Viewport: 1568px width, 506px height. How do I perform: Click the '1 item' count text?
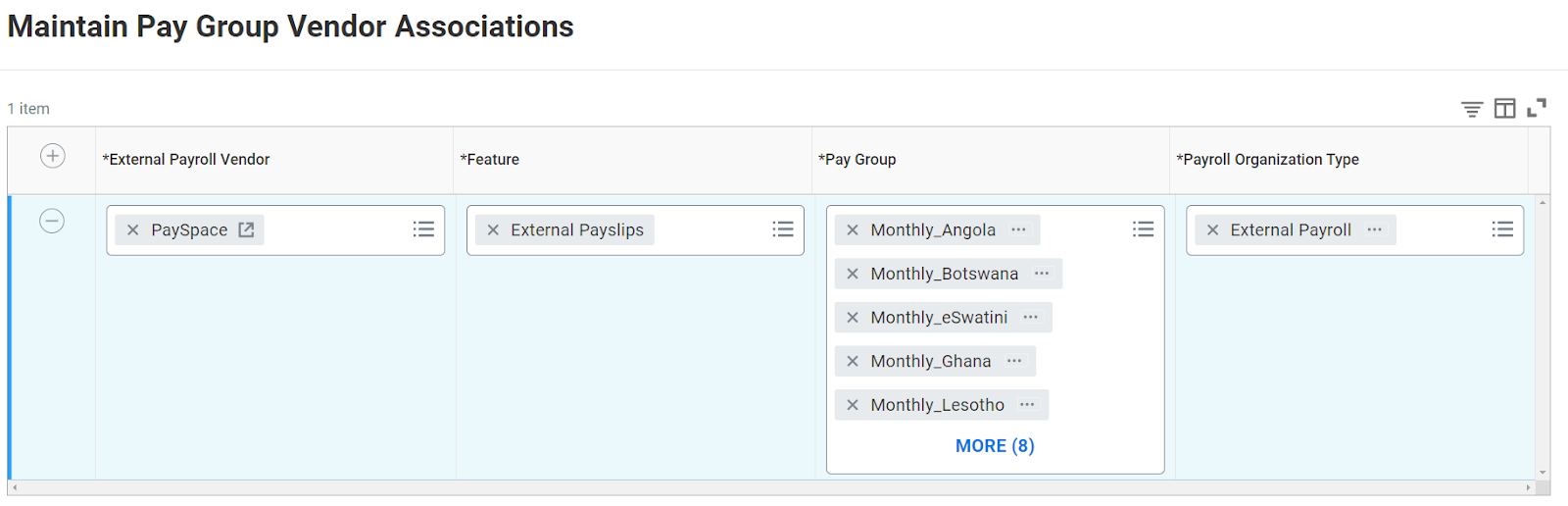click(x=28, y=109)
